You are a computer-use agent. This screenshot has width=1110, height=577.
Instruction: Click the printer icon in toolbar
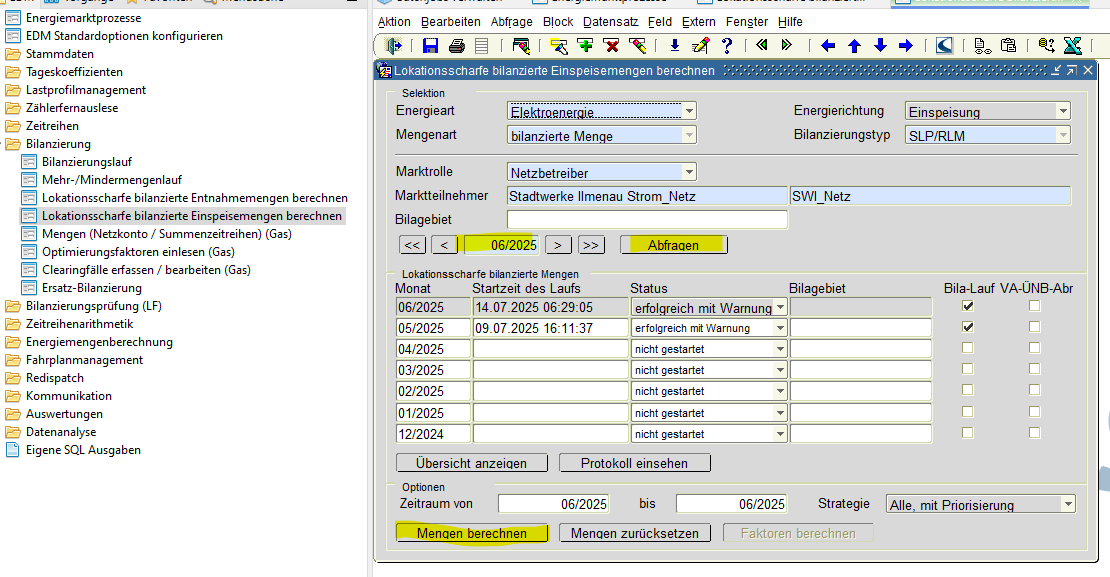click(457, 45)
